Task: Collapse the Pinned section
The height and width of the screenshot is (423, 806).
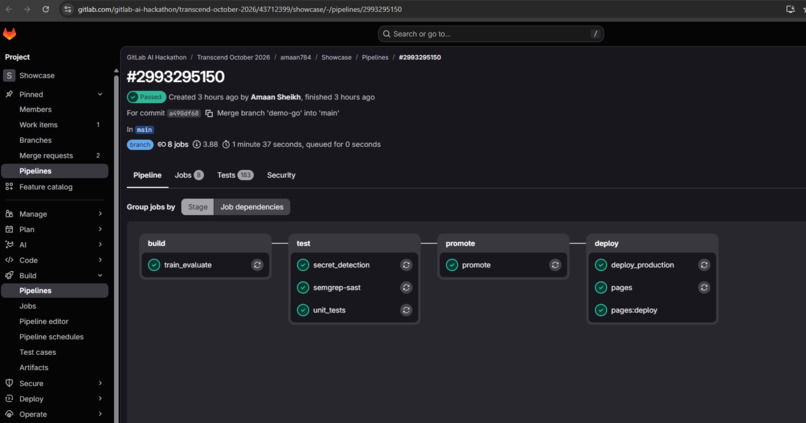Action: coord(100,94)
